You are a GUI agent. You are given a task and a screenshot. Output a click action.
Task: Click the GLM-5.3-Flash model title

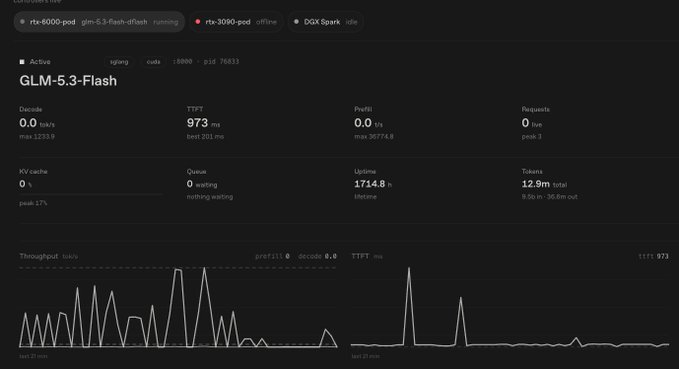click(x=68, y=81)
